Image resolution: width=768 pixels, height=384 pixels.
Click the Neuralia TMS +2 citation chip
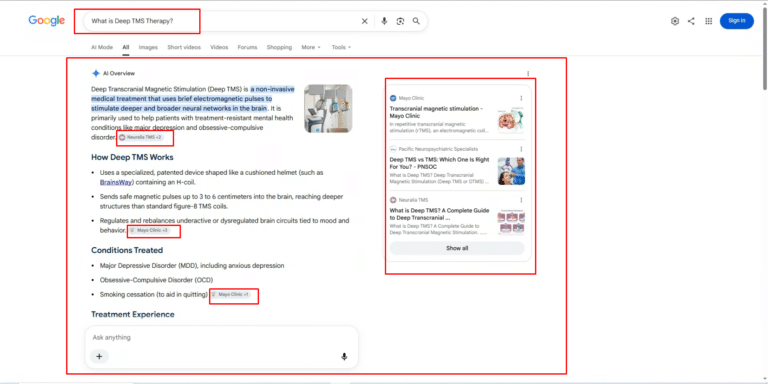[x=142, y=138]
